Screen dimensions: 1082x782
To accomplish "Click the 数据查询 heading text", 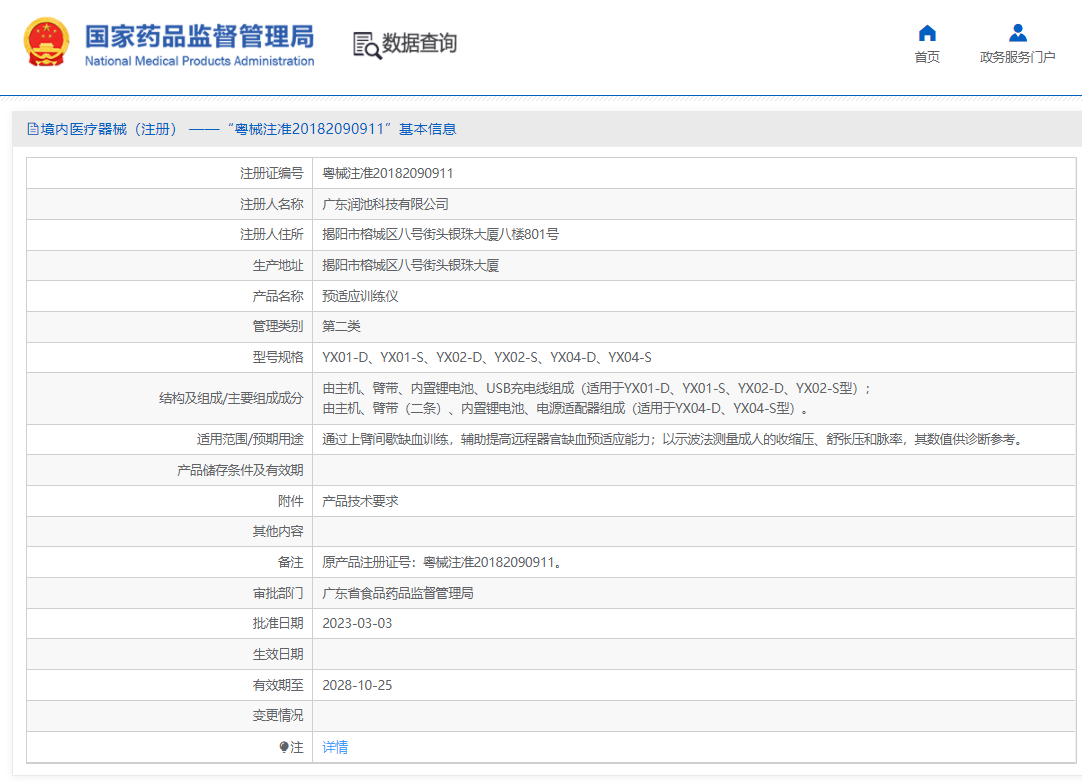I will pos(420,43).
